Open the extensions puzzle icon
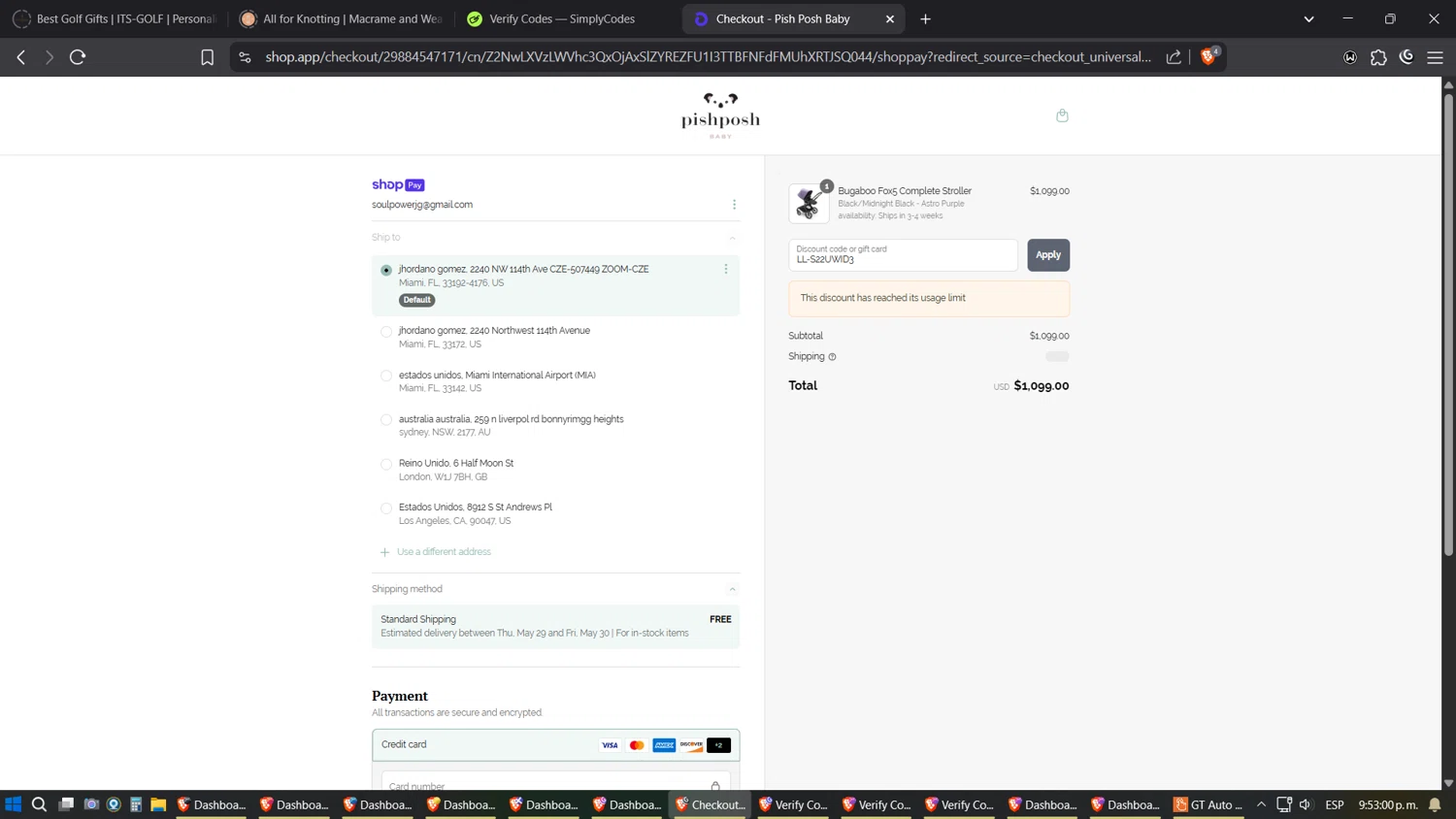1456x819 pixels. (x=1378, y=57)
